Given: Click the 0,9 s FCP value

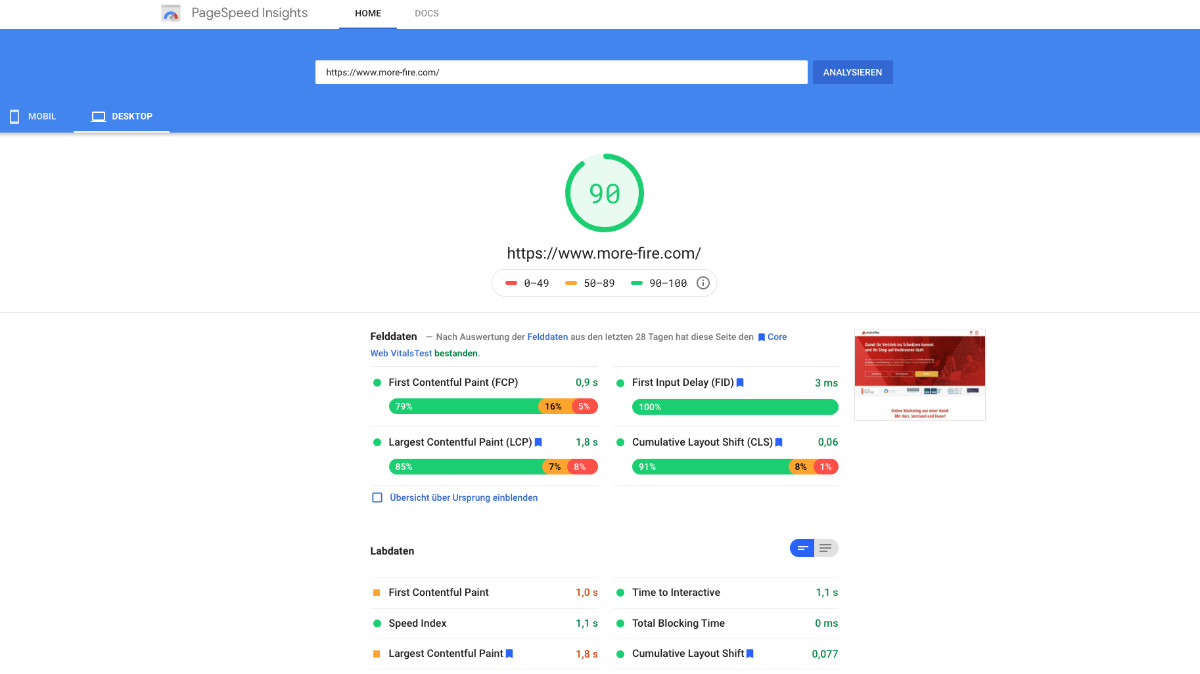Looking at the screenshot, I should [586, 382].
